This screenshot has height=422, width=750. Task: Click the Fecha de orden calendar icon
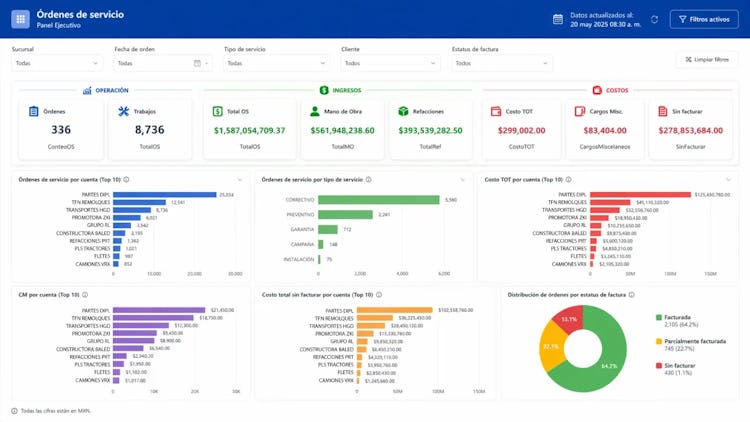[x=197, y=63]
